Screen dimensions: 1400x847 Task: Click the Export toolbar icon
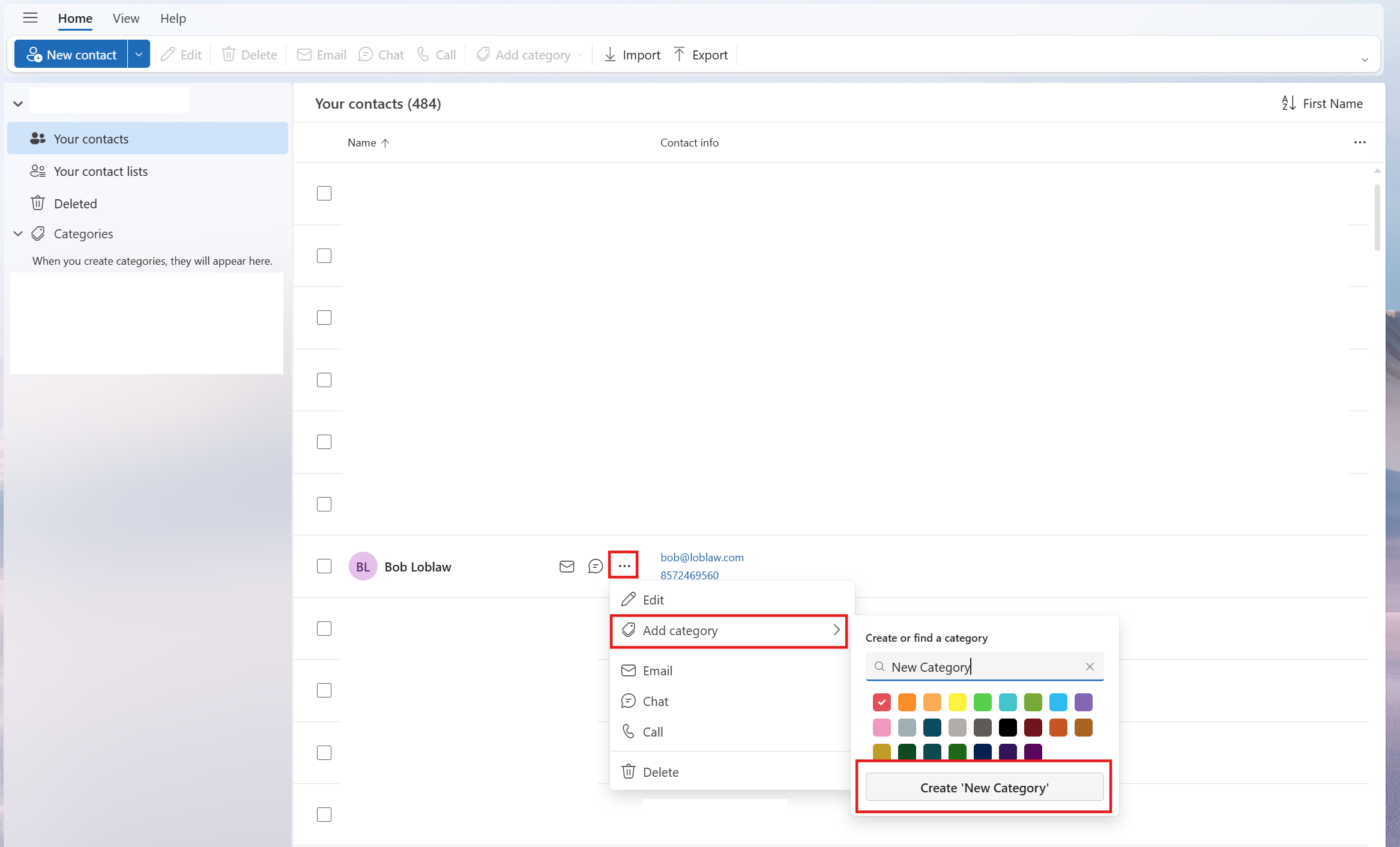(700, 54)
